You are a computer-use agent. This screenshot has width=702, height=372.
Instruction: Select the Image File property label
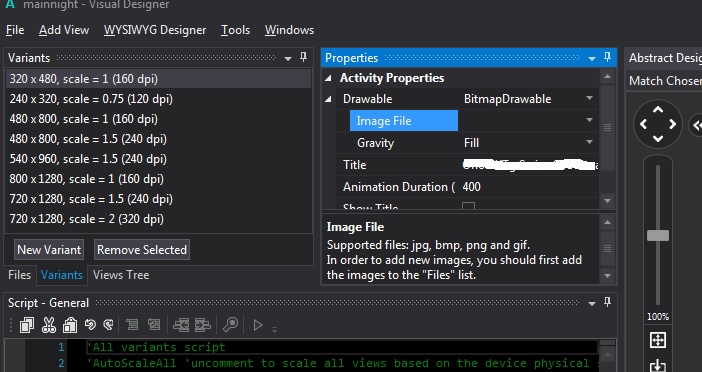pos(403,121)
